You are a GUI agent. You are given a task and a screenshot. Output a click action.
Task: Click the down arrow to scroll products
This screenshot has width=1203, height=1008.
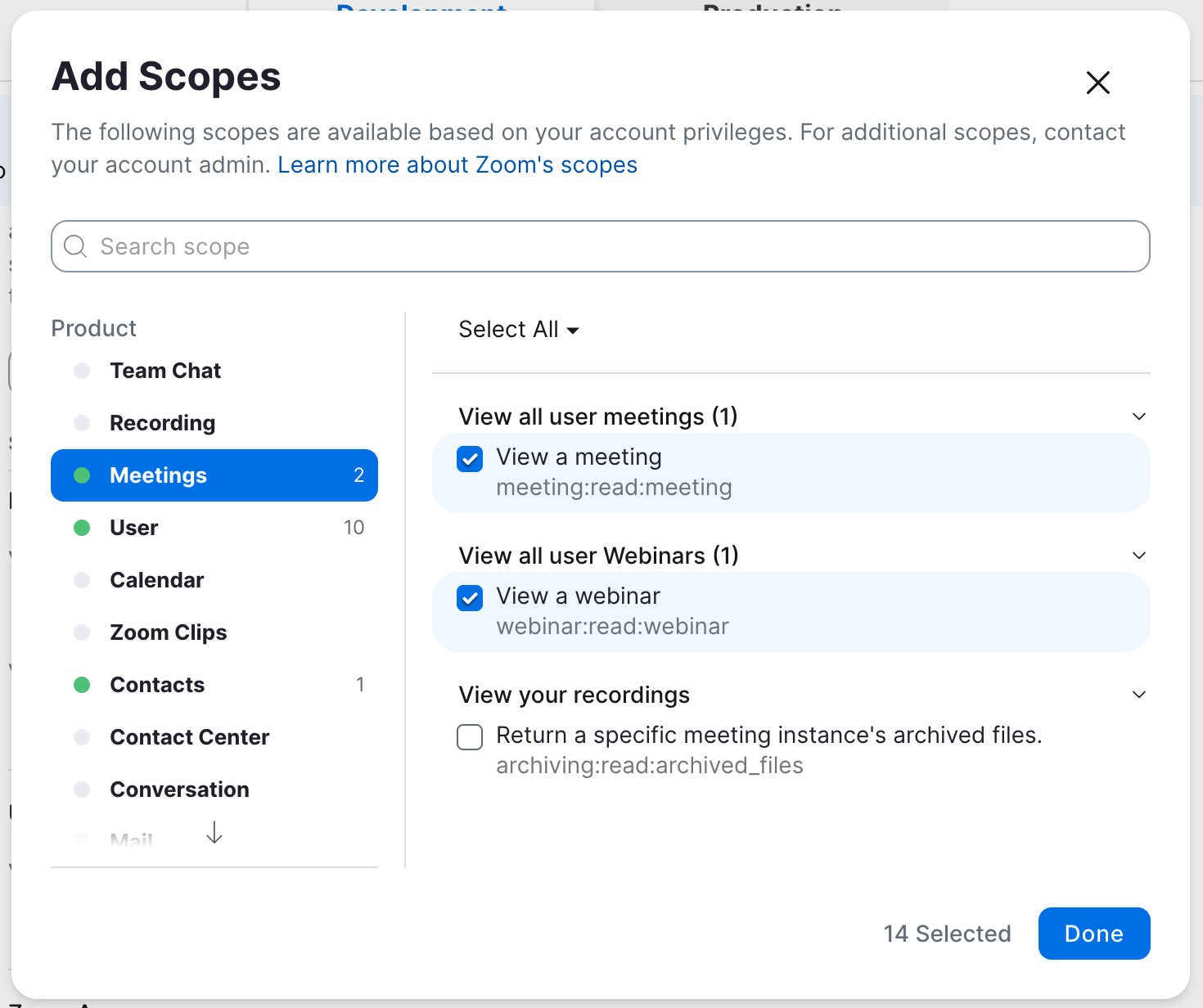tap(214, 833)
